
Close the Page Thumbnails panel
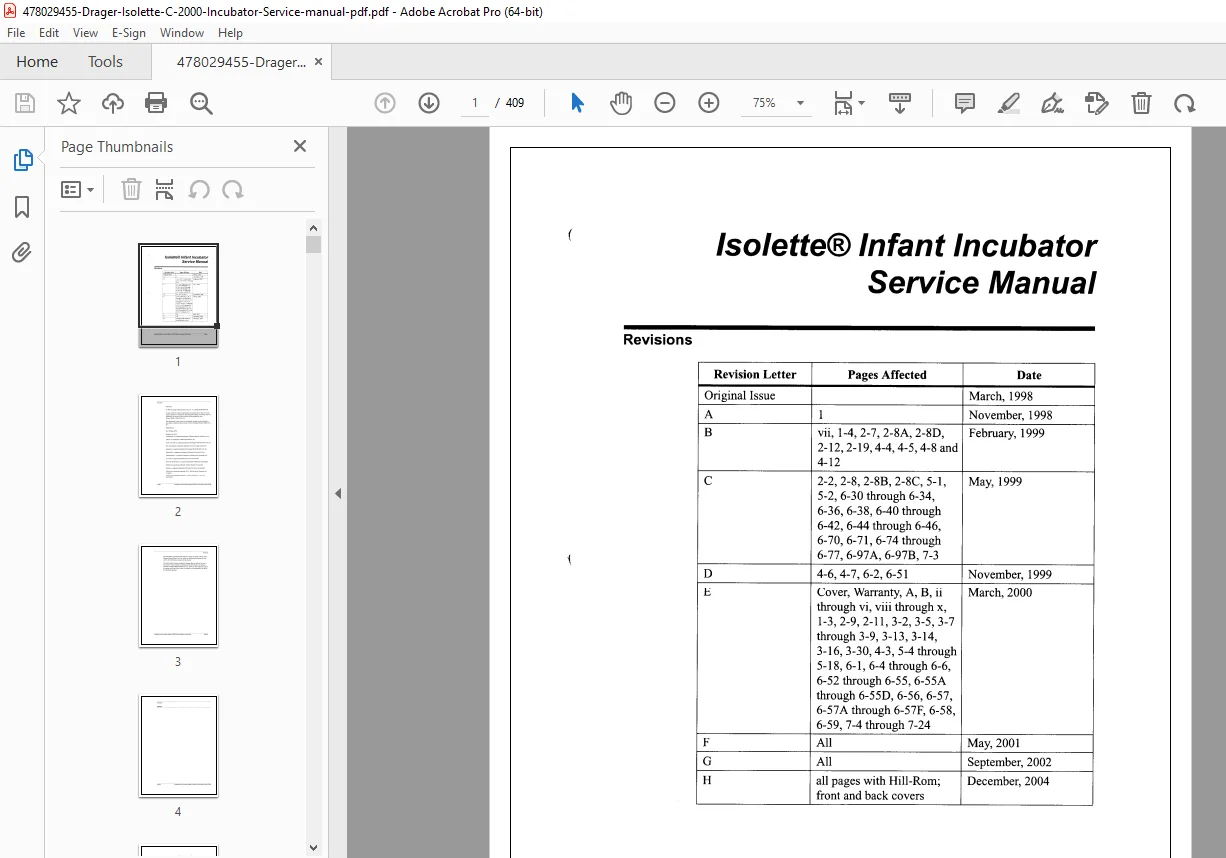(300, 146)
